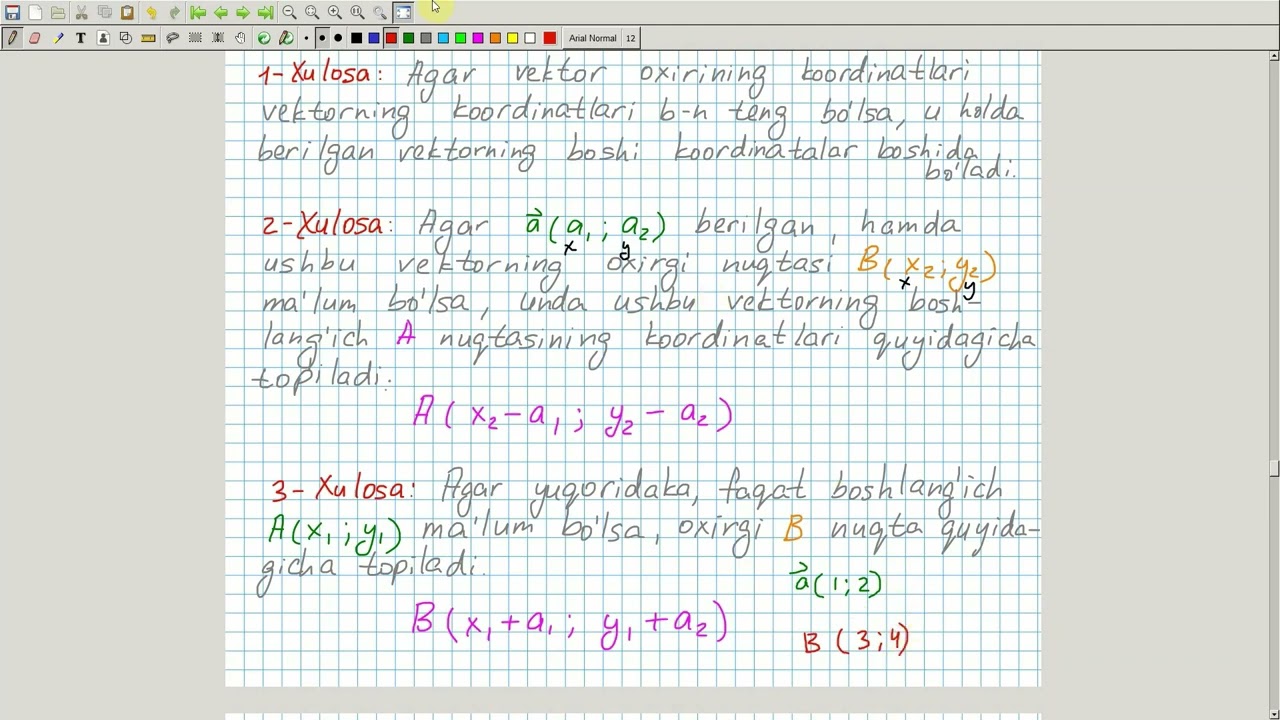Image resolution: width=1280 pixels, height=720 pixels.
Task: Pick the blue color swatch
Action: (x=374, y=38)
